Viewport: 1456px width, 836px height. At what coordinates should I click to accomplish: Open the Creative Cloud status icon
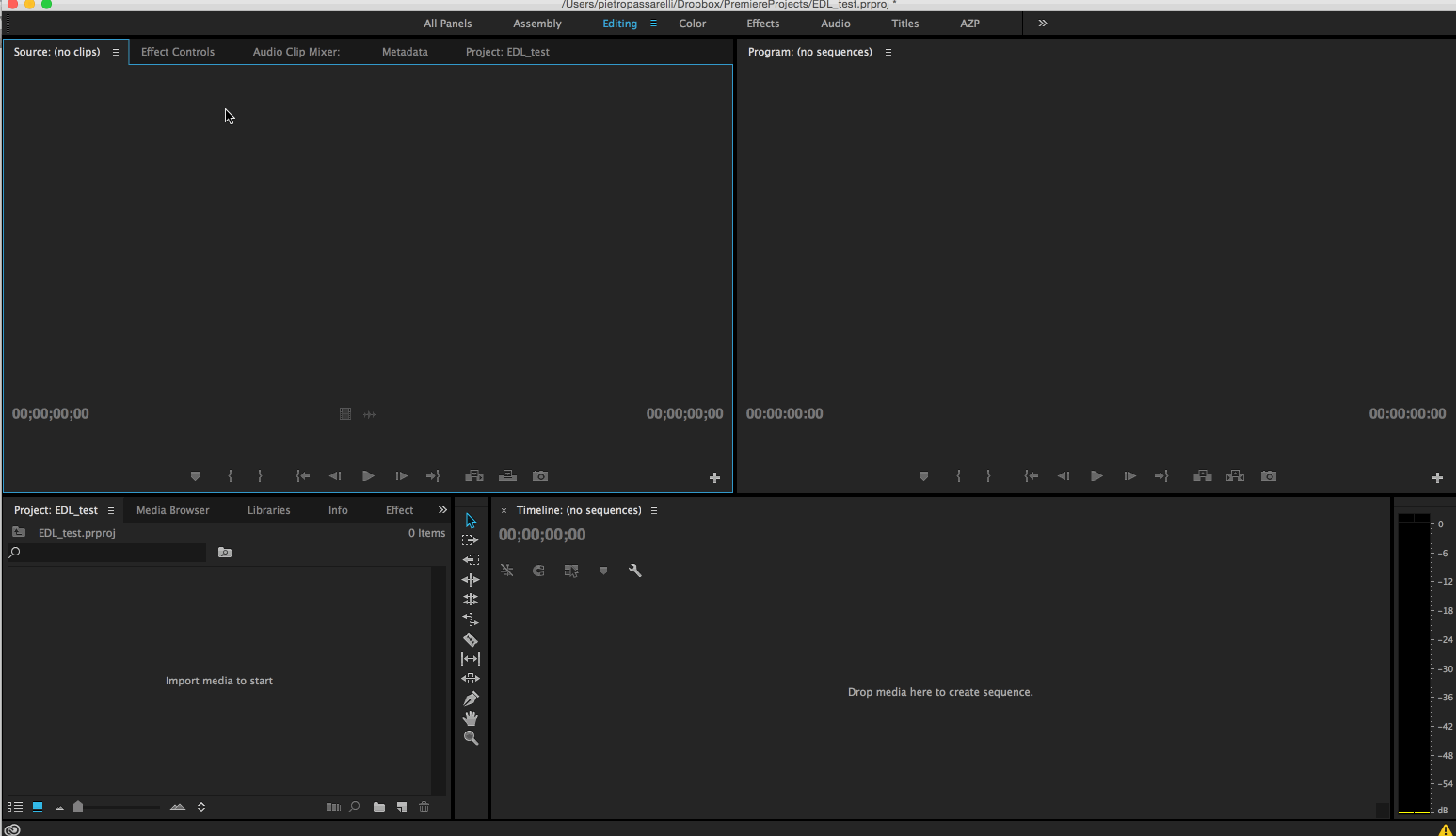(x=12, y=829)
